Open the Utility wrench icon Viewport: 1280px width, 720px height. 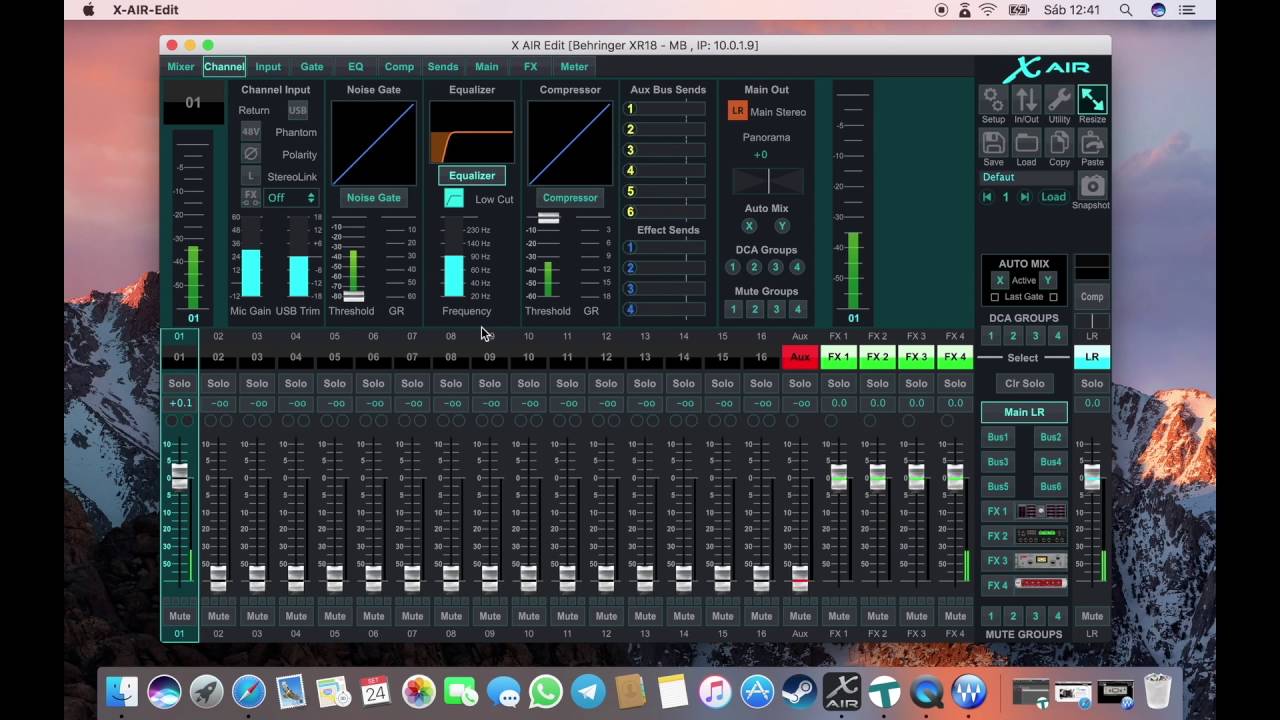coord(1059,99)
